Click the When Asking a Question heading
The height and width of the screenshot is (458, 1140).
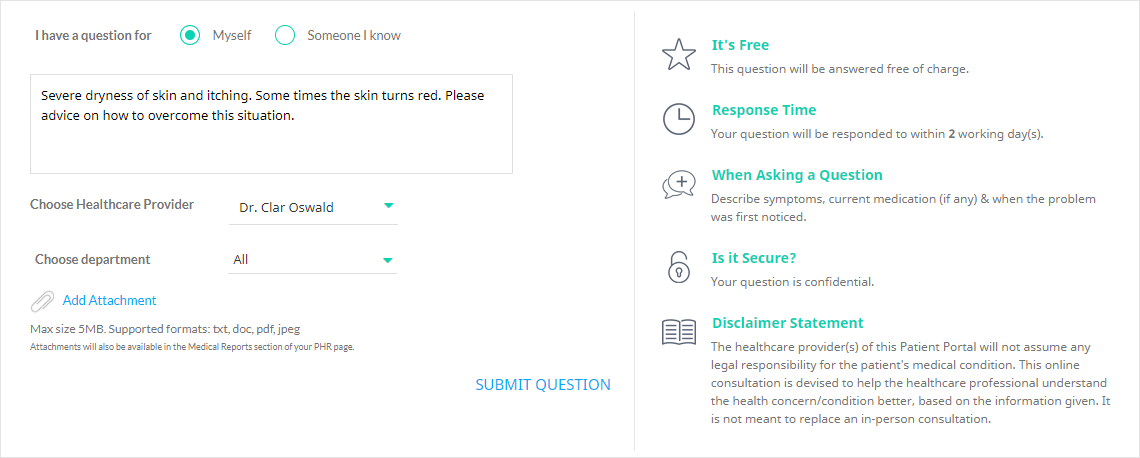(x=797, y=175)
